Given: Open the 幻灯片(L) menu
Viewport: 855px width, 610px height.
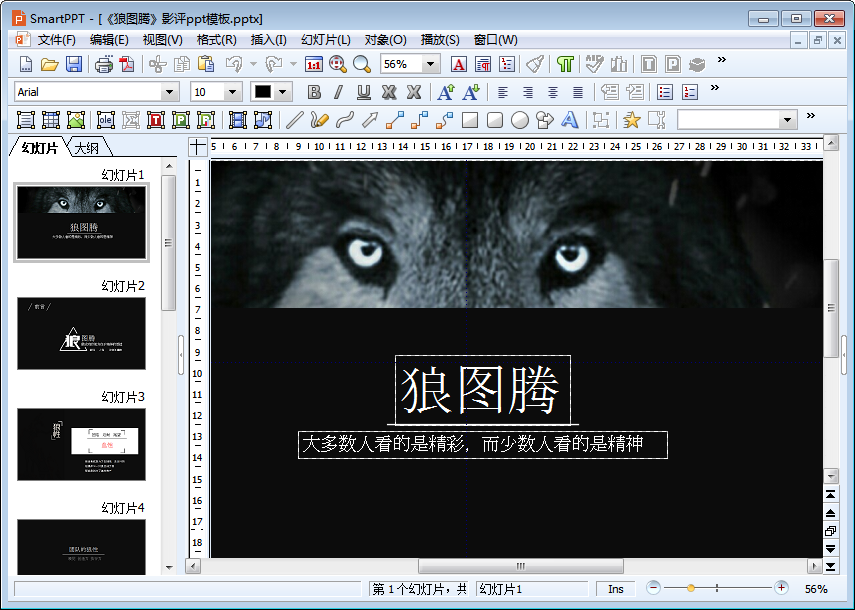Looking at the screenshot, I should [326, 40].
